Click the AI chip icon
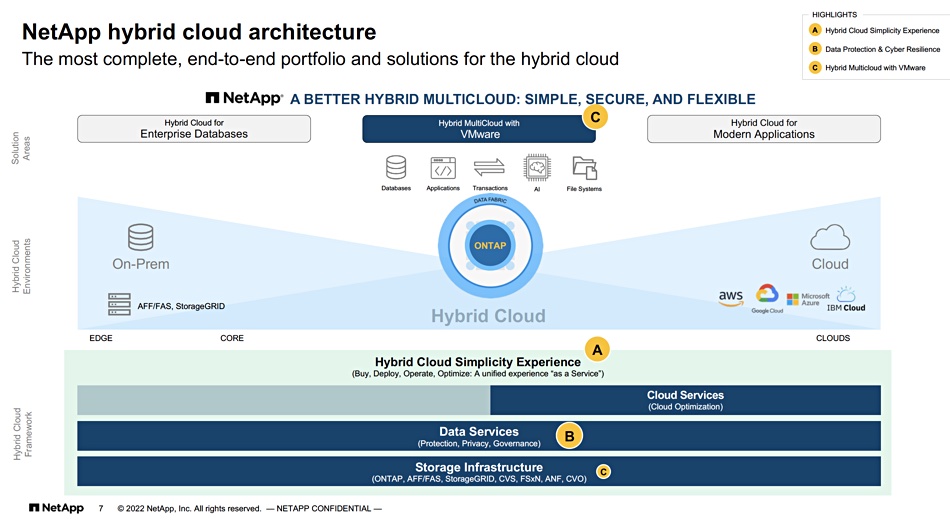This screenshot has height=524, width=950. (x=537, y=168)
